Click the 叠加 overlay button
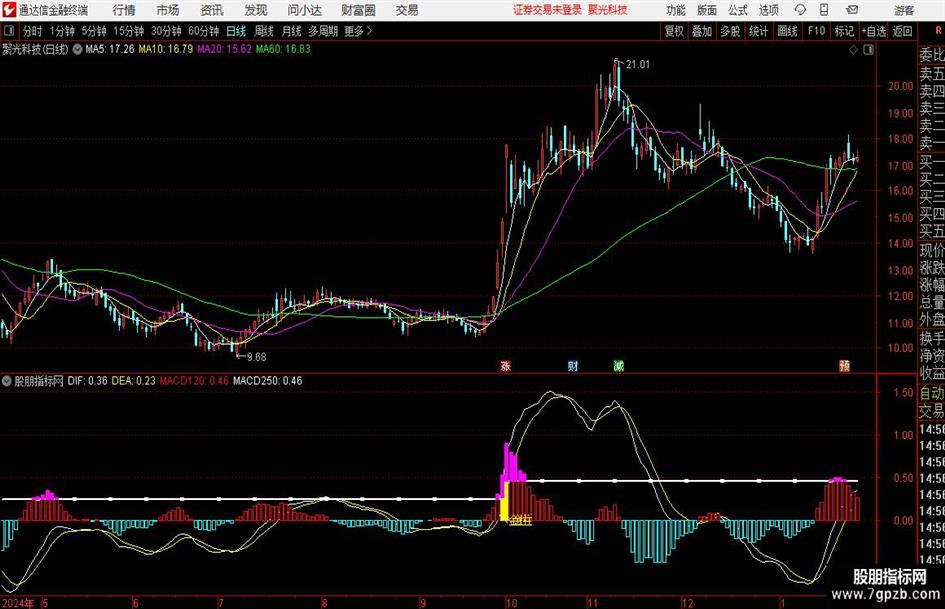Image resolution: width=945 pixels, height=609 pixels. pyautogui.click(x=702, y=31)
